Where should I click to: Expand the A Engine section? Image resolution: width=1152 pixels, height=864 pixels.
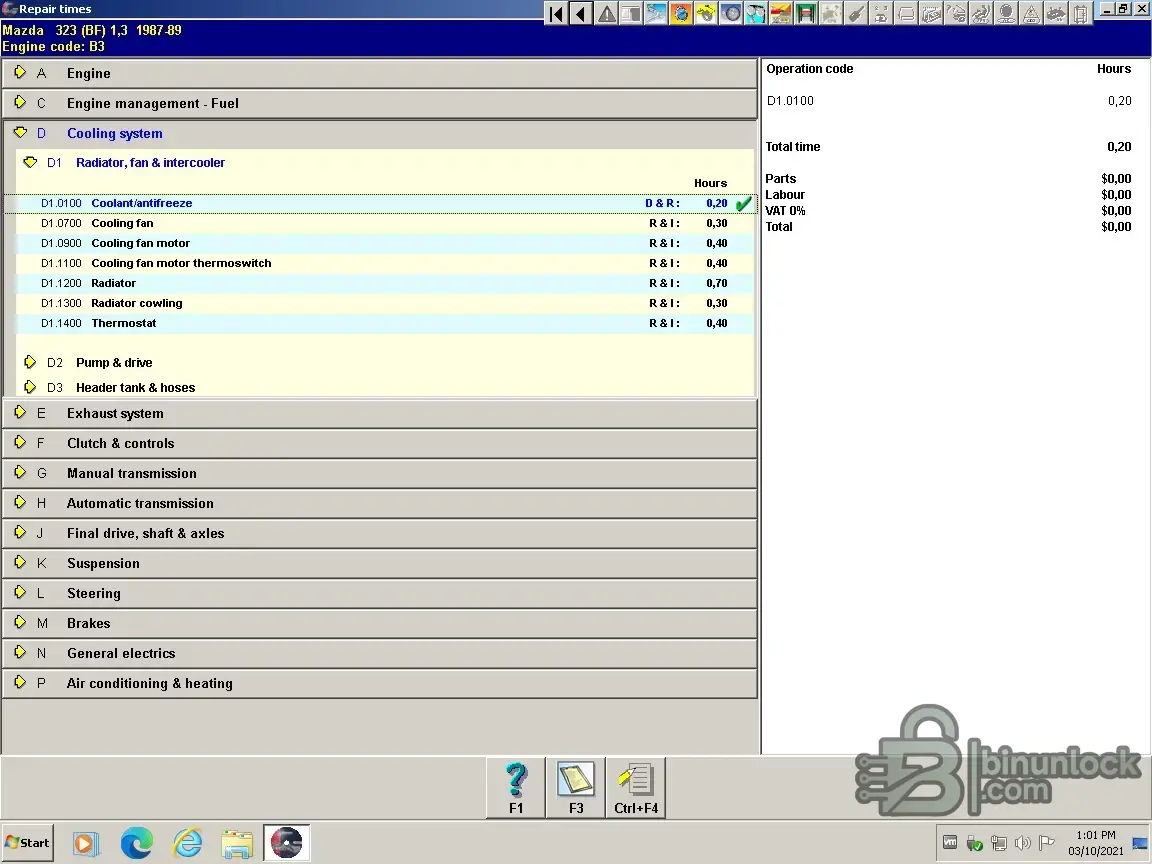(x=380, y=73)
